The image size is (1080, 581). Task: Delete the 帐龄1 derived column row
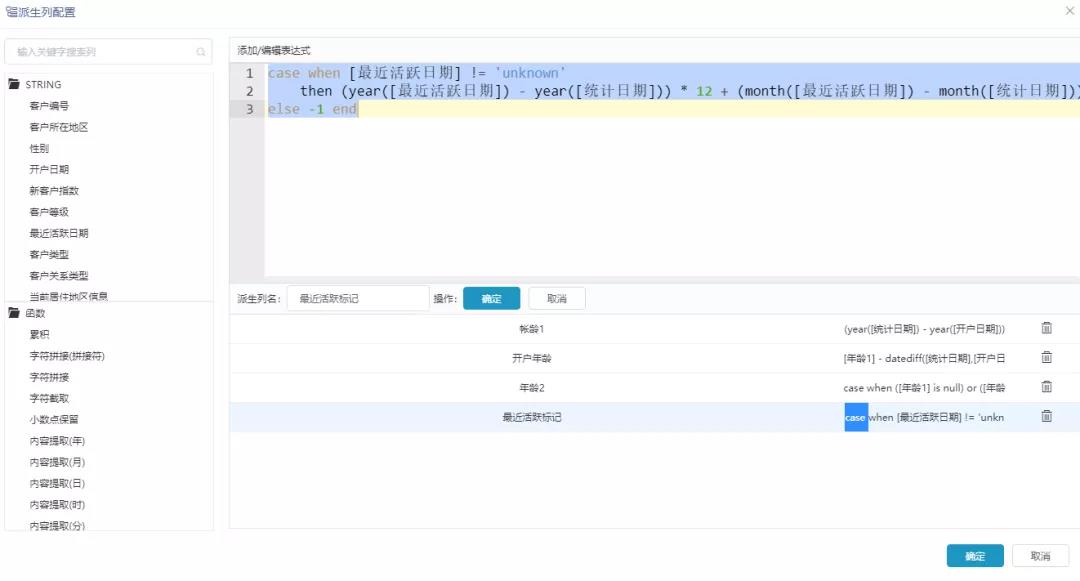click(x=1046, y=328)
